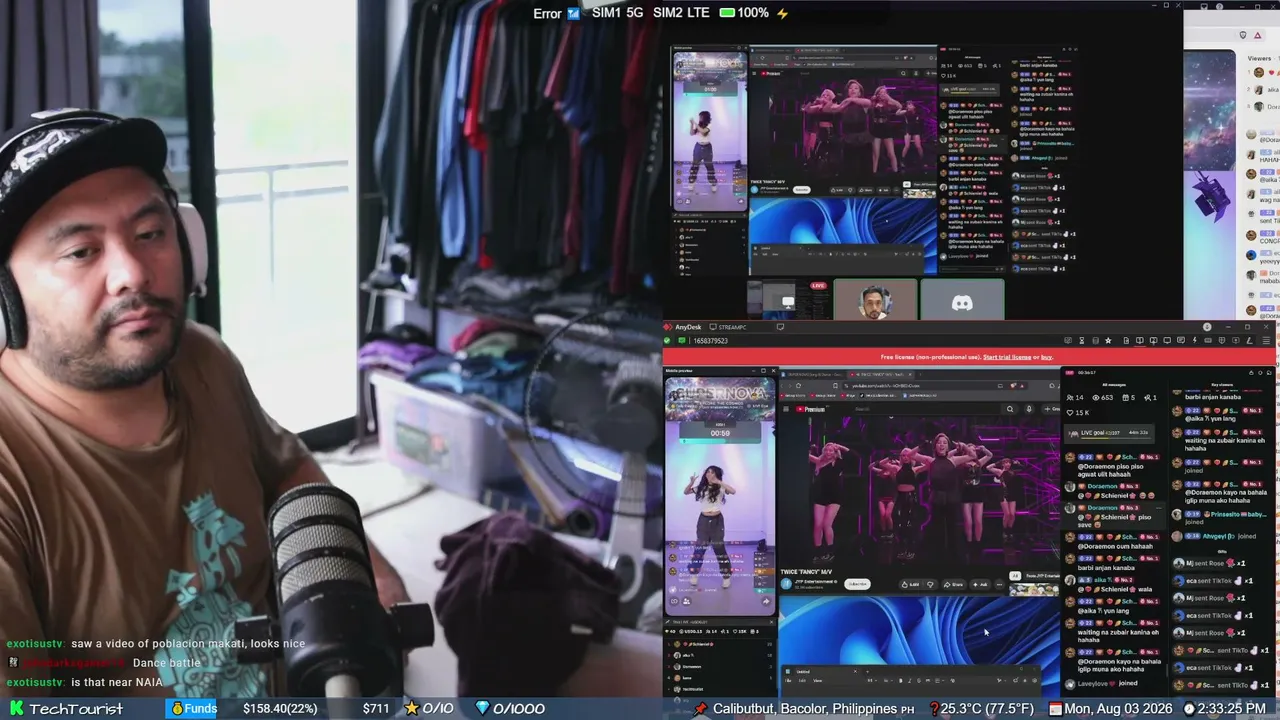Click the Ask button under the video in AnyDesk

[980, 584]
